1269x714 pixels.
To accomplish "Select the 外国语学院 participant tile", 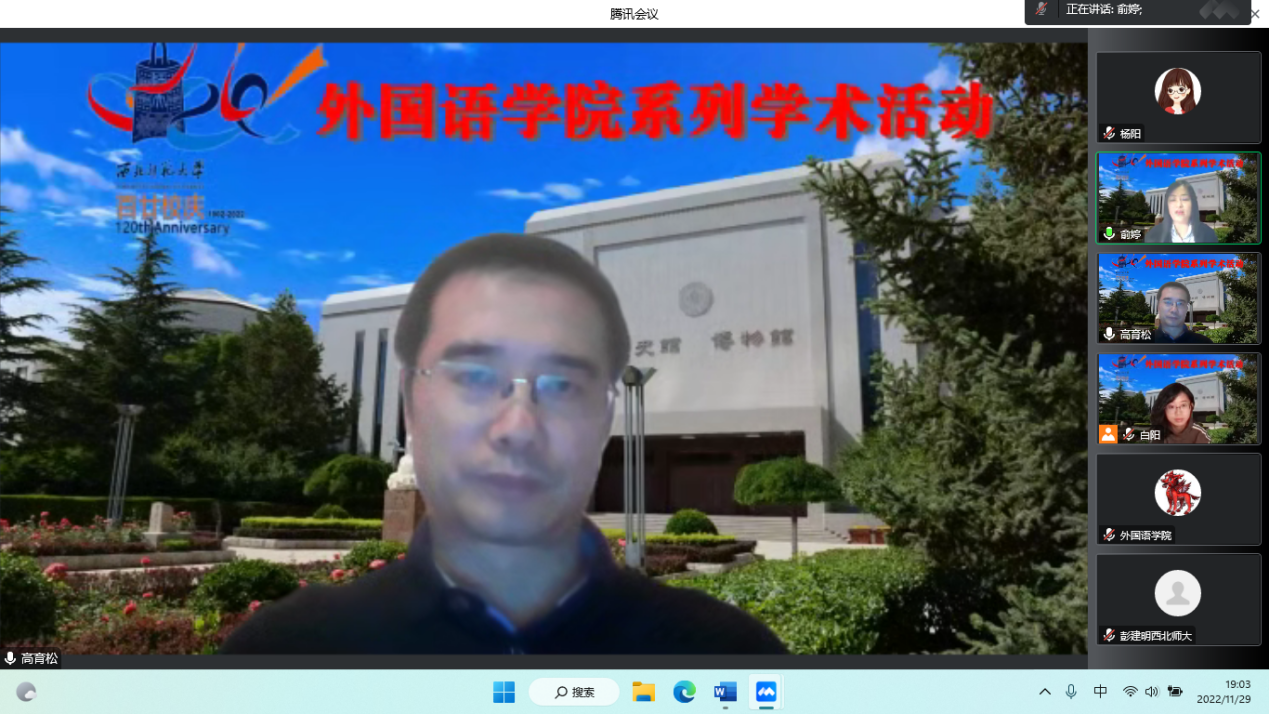I will coord(1178,498).
